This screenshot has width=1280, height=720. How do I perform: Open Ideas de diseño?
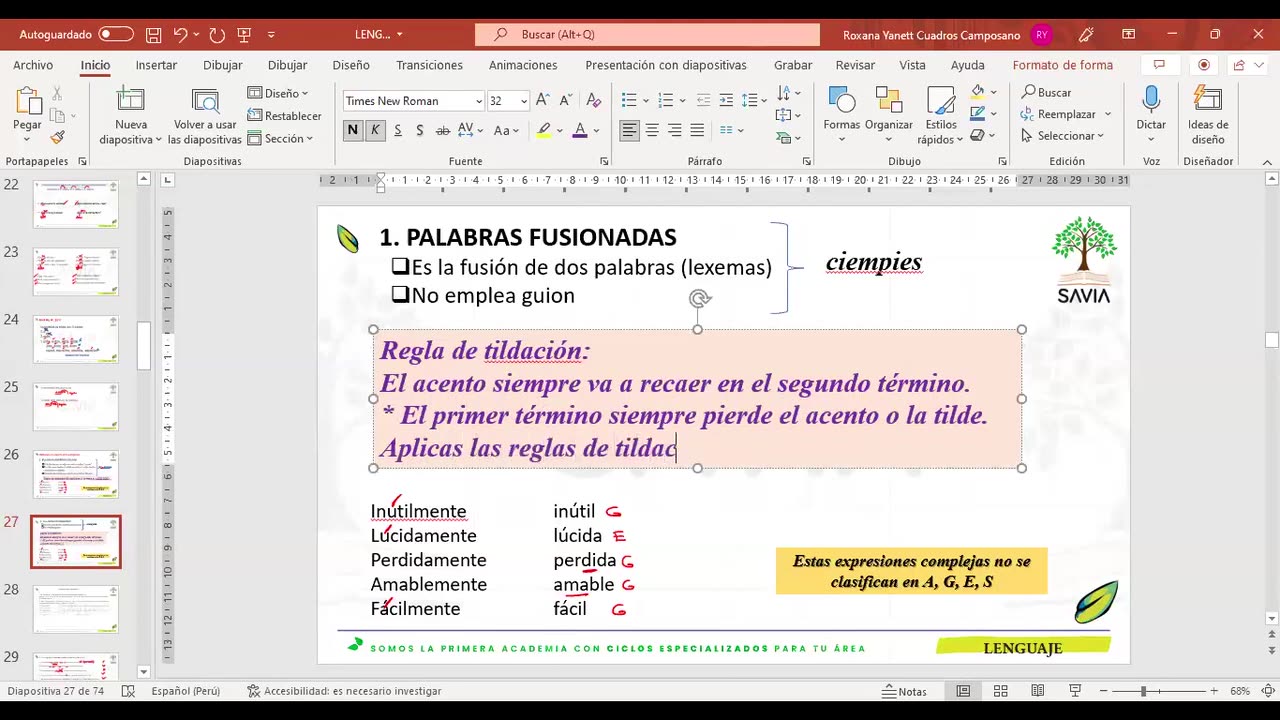click(x=1208, y=116)
